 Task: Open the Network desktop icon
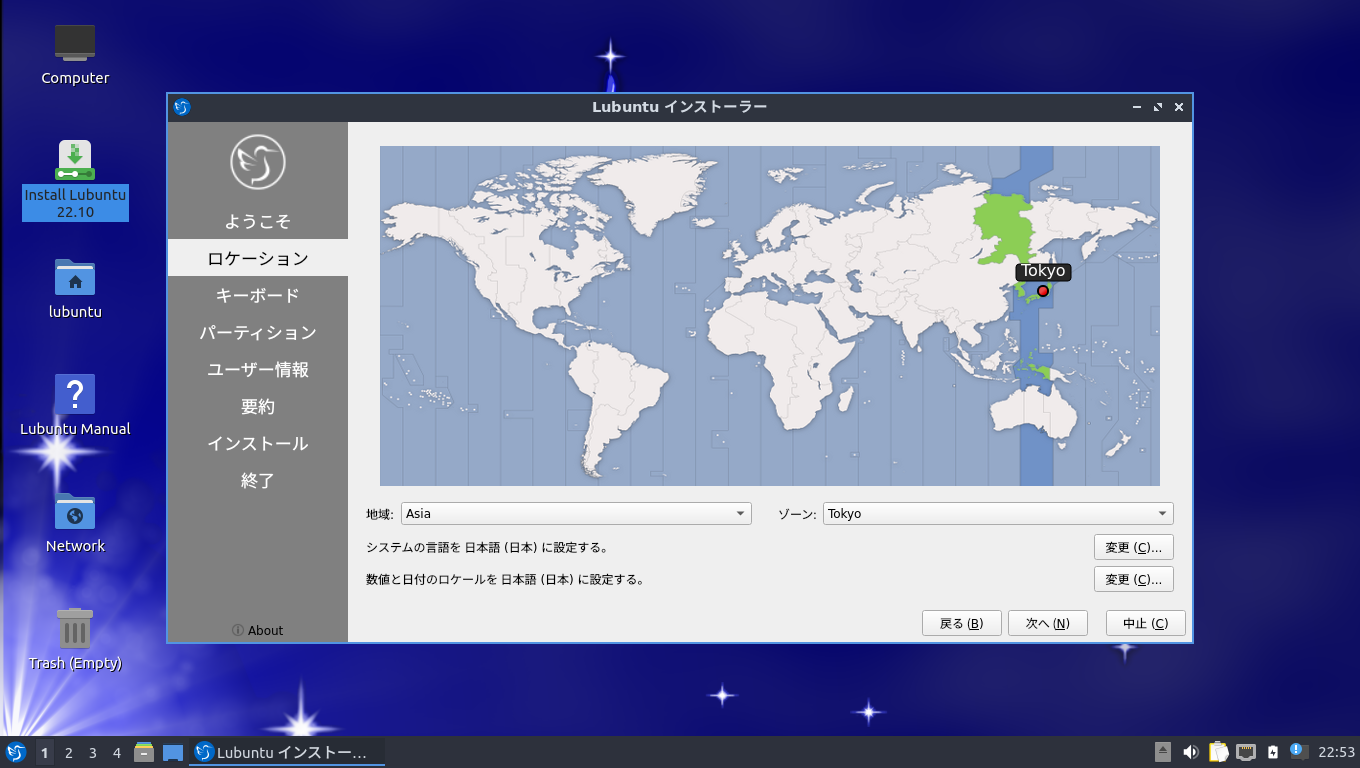coord(75,523)
